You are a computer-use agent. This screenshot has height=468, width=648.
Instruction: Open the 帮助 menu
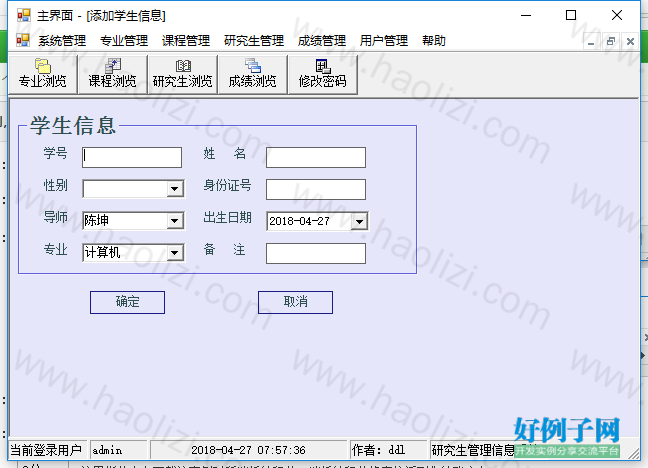(x=434, y=41)
